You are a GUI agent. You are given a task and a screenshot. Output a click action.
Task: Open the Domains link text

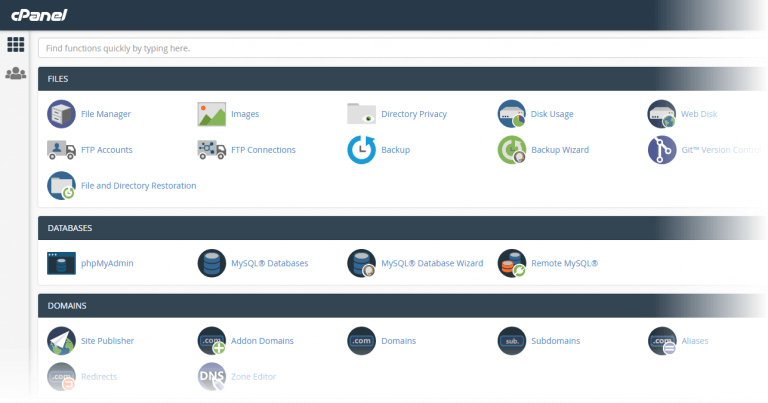[399, 341]
